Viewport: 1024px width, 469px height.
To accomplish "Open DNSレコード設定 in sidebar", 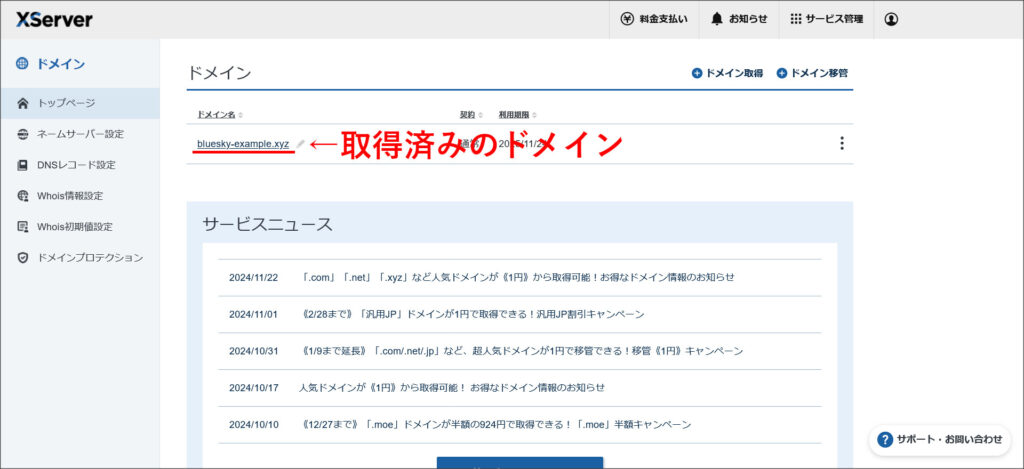I will click(80, 165).
